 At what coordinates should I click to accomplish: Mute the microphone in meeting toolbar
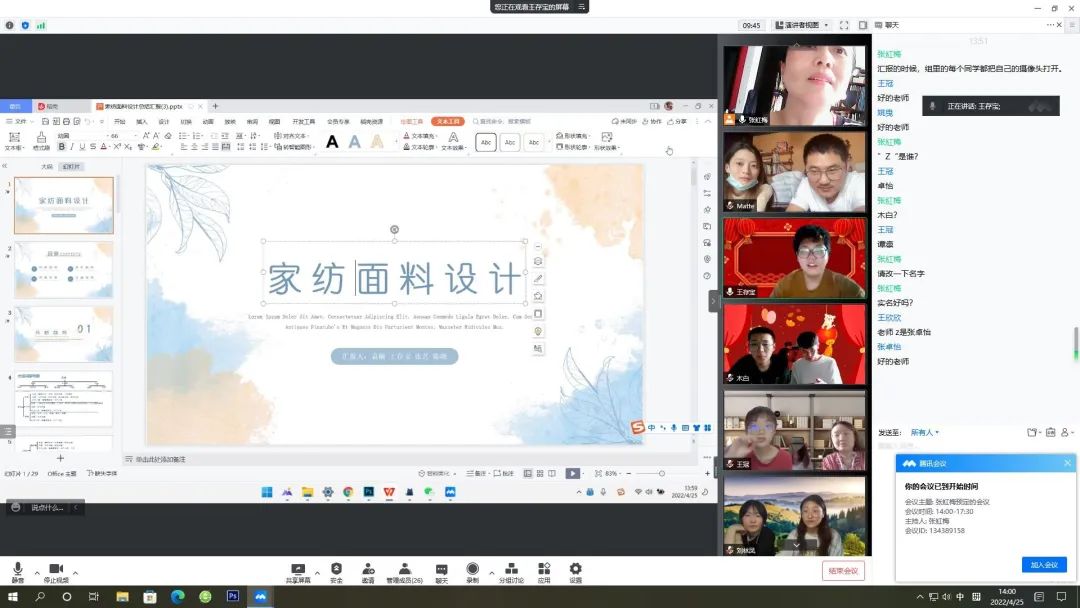[18, 571]
